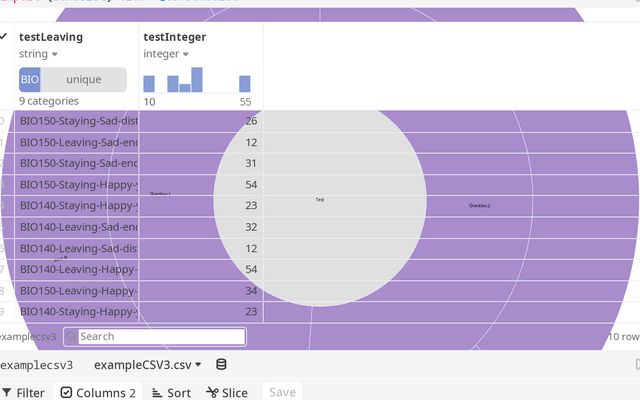Screen dimensions: 640x400
Task: Click the Save button
Action: click(x=282, y=393)
